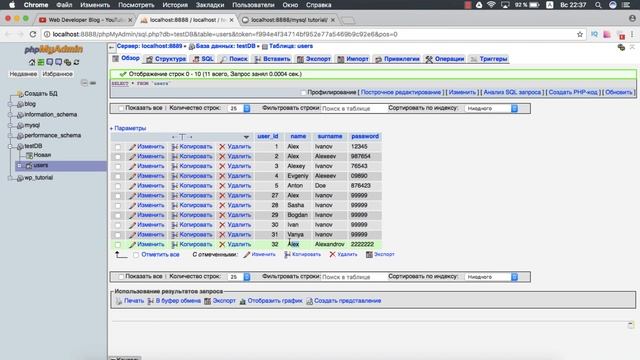Click the clipboard icon for В буфер обмена
Screen dimensions: 640x360
(x=151, y=301)
